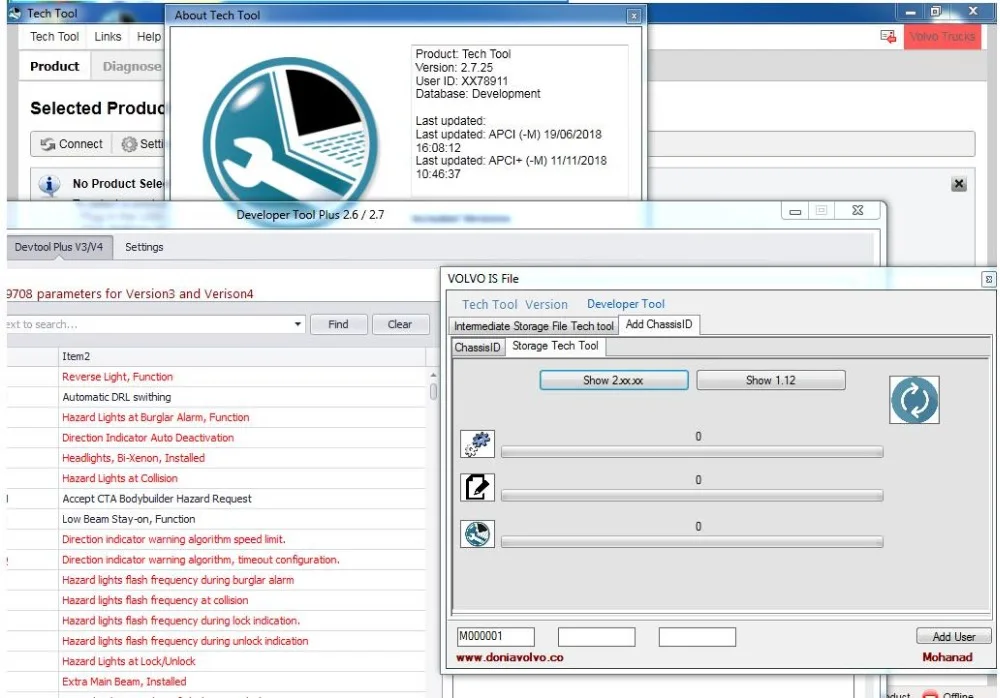This screenshot has width=1000, height=698.
Task: Click the Clear button
Action: pyautogui.click(x=400, y=324)
